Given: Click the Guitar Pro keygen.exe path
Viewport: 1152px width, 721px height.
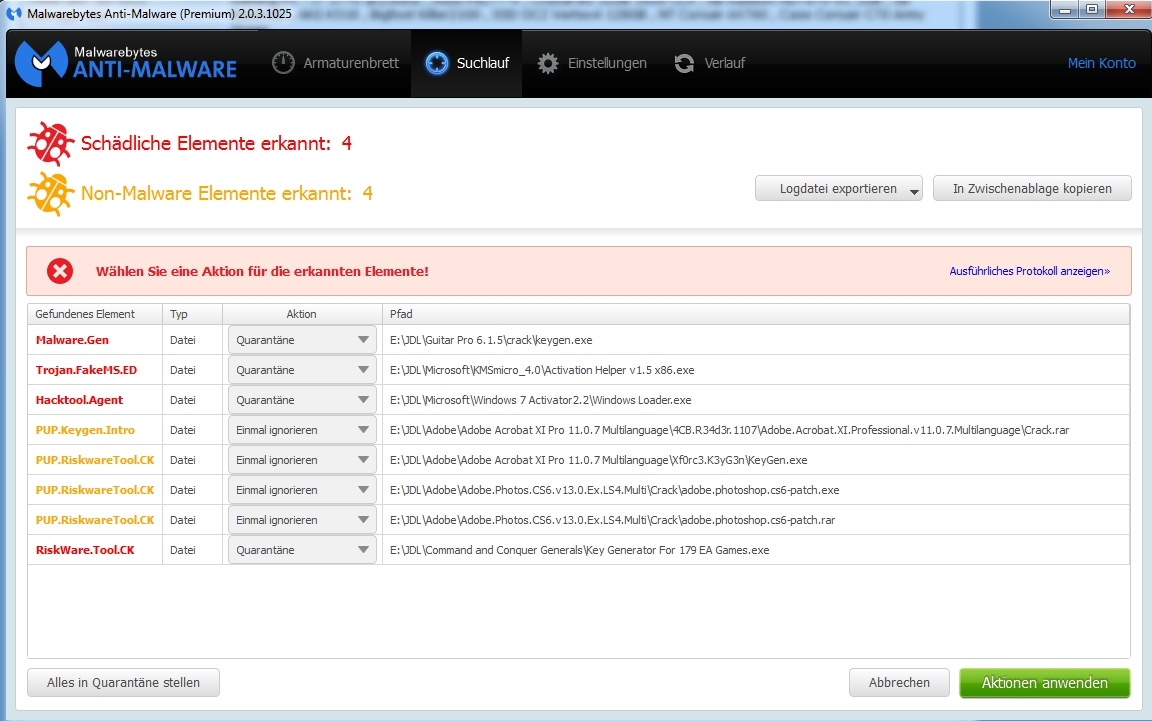Looking at the screenshot, I should (x=491, y=340).
